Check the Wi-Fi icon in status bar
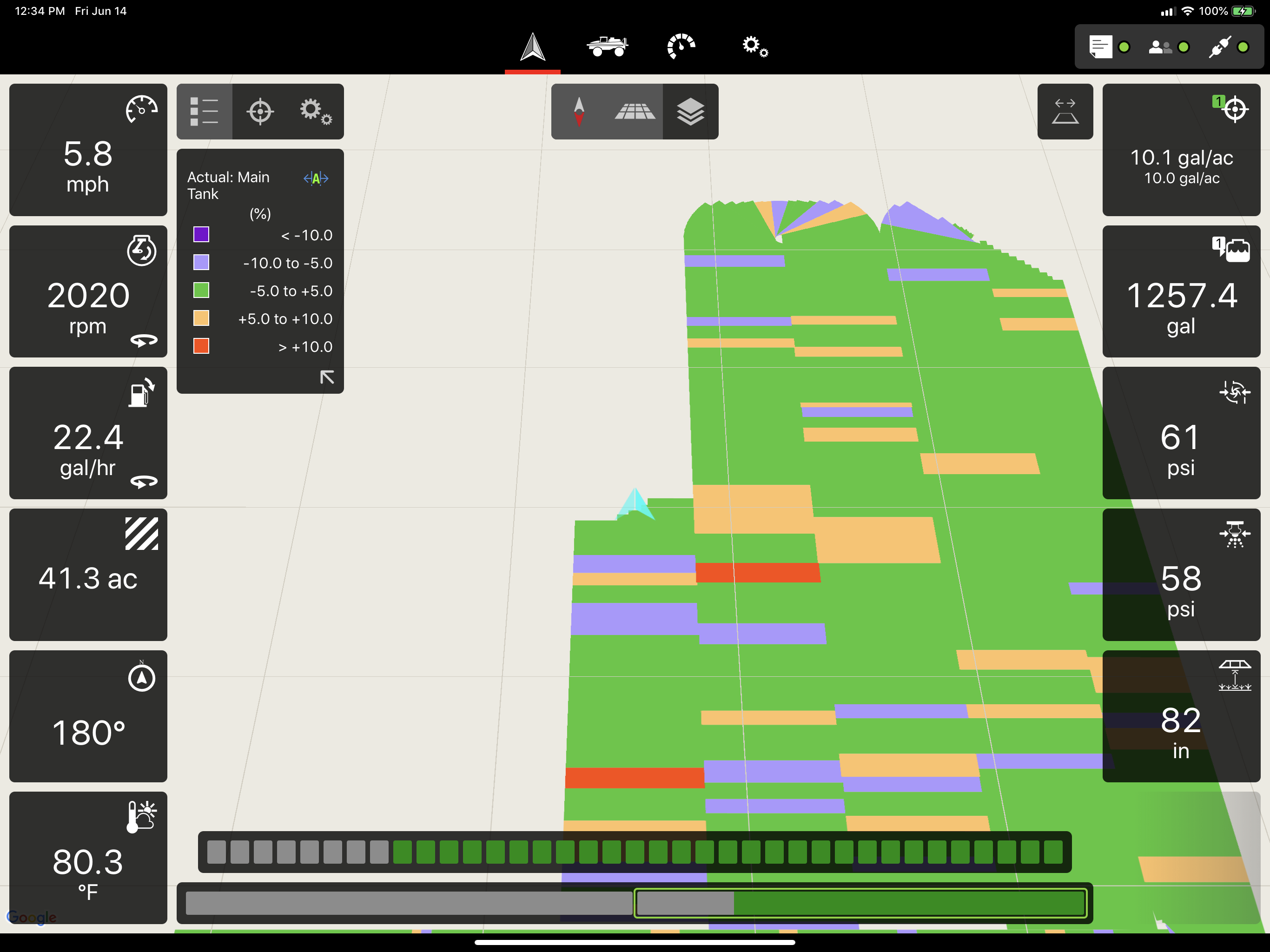The width and height of the screenshot is (1270, 952). coord(1187,11)
